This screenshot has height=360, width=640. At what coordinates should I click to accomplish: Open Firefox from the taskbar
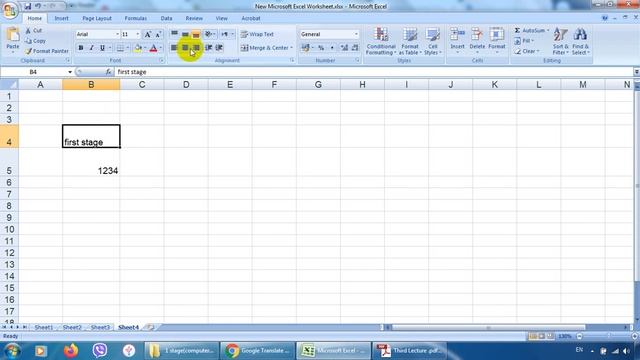pyautogui.click(x=71, y=351)
